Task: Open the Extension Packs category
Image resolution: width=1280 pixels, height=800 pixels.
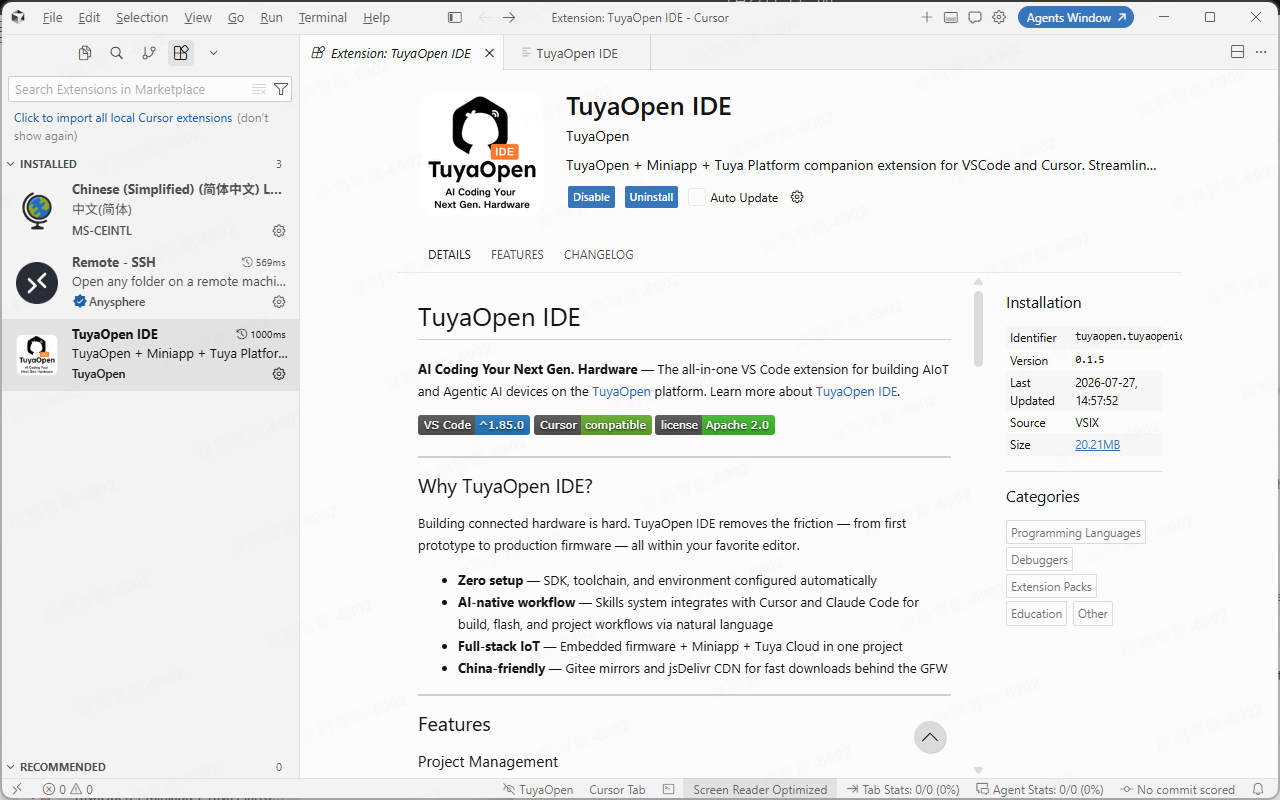Action: [1051, 586]
